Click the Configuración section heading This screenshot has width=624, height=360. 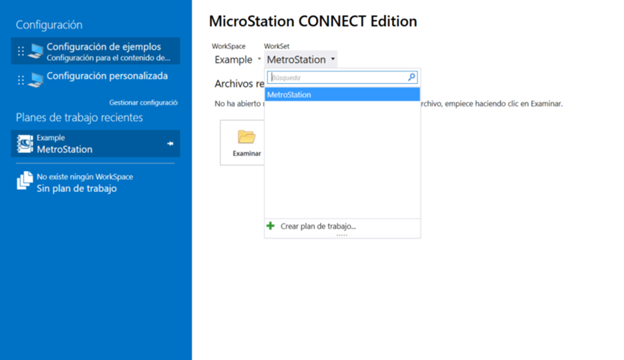[x=49, y=25]
